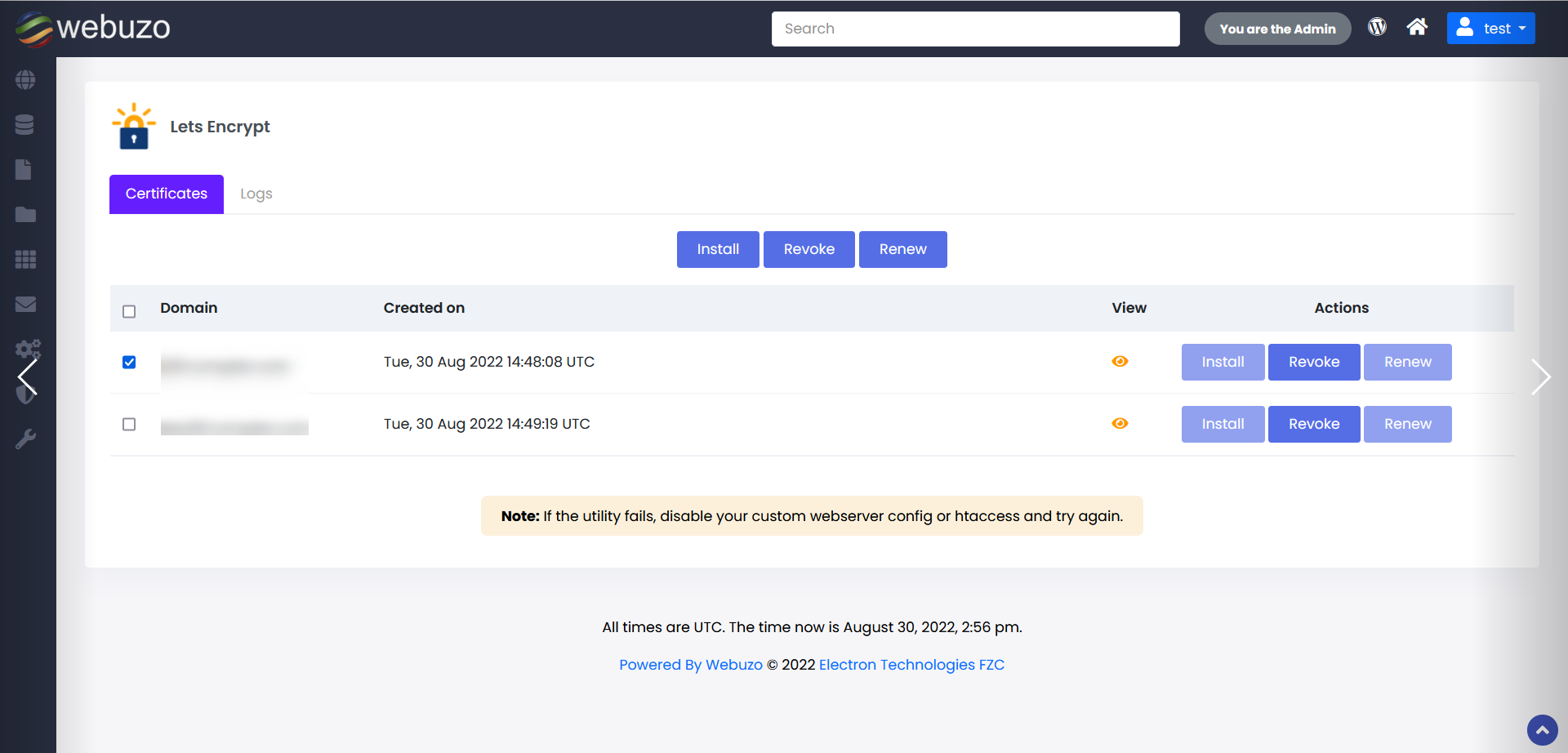Click the folder icon in sidebar
1568x753 pixels.
point(25,215)
